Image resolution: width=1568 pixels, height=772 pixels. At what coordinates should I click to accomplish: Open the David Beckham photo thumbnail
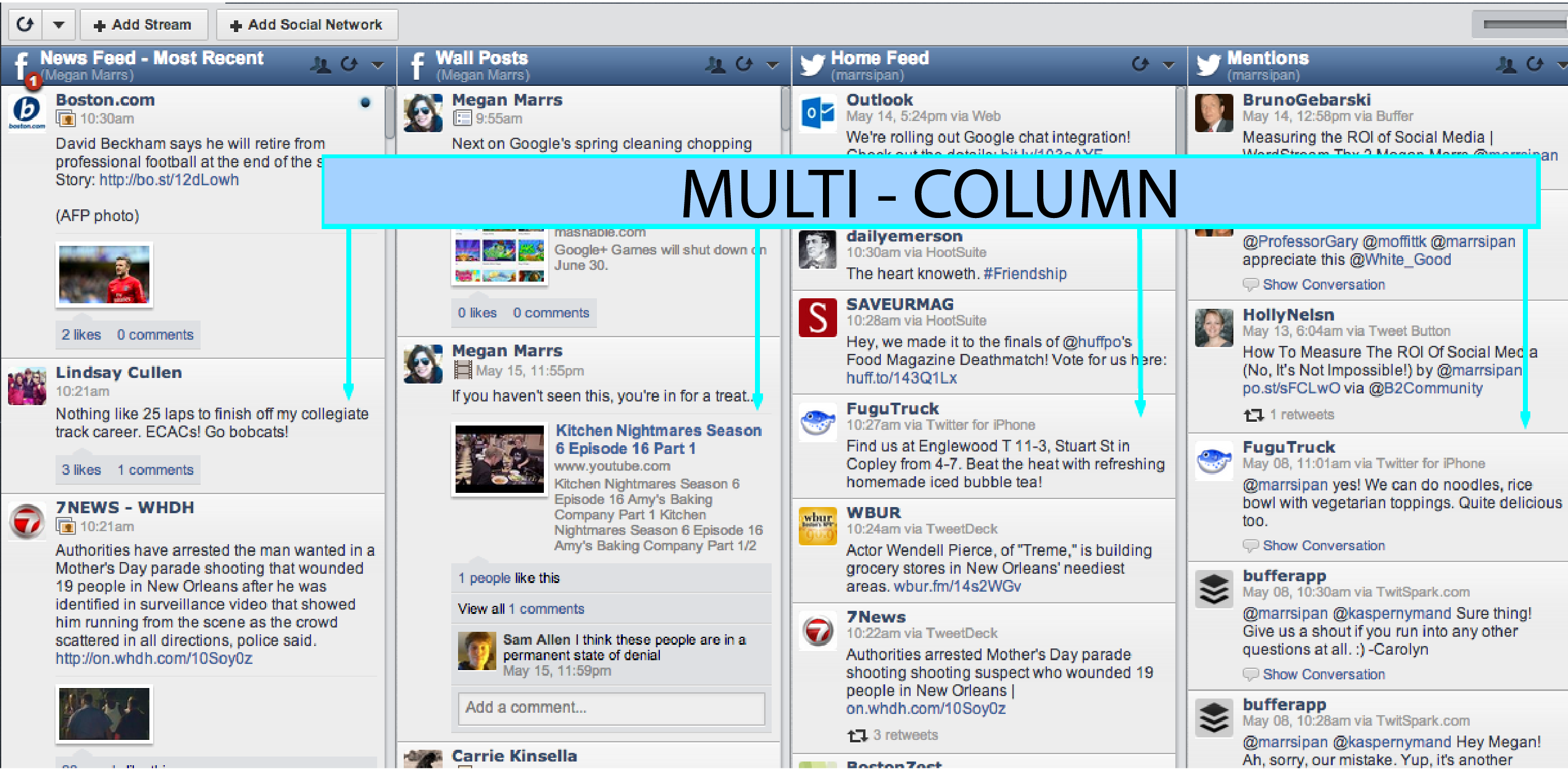tap(104, 275)
